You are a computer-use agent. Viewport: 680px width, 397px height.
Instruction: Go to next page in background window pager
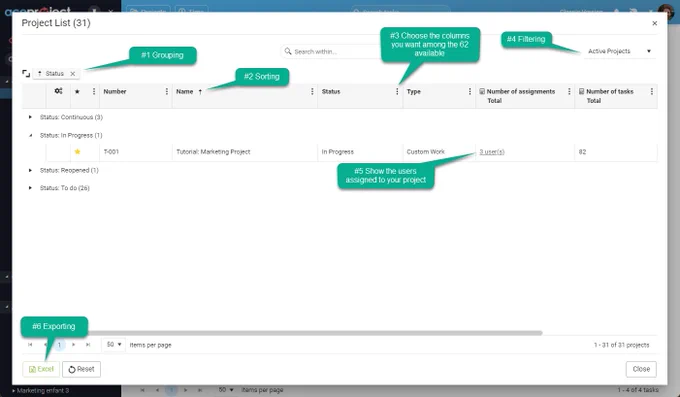coord(186,390)
